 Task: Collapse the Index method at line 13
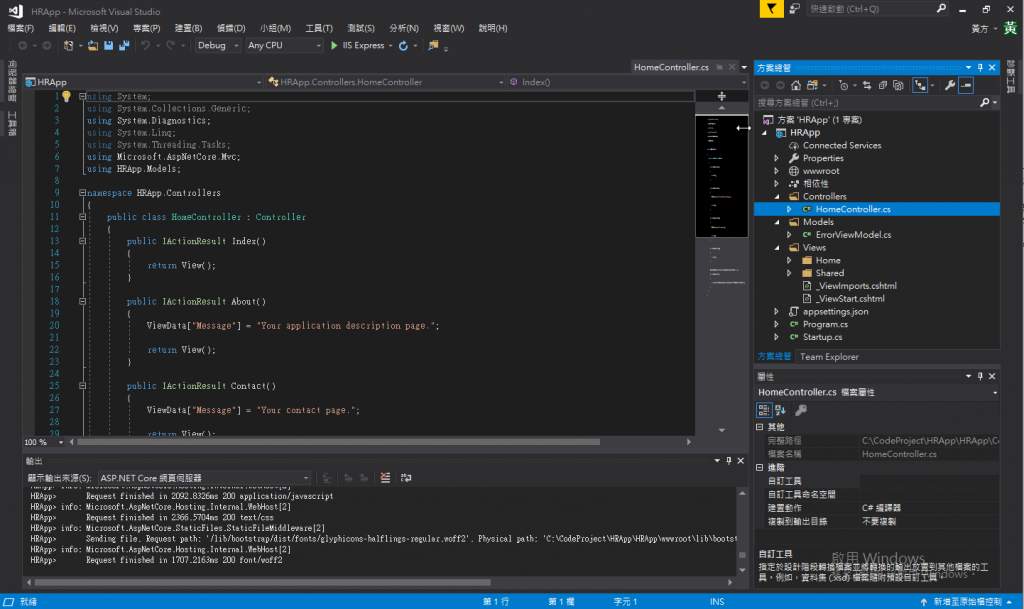click(x=82, y=242)
